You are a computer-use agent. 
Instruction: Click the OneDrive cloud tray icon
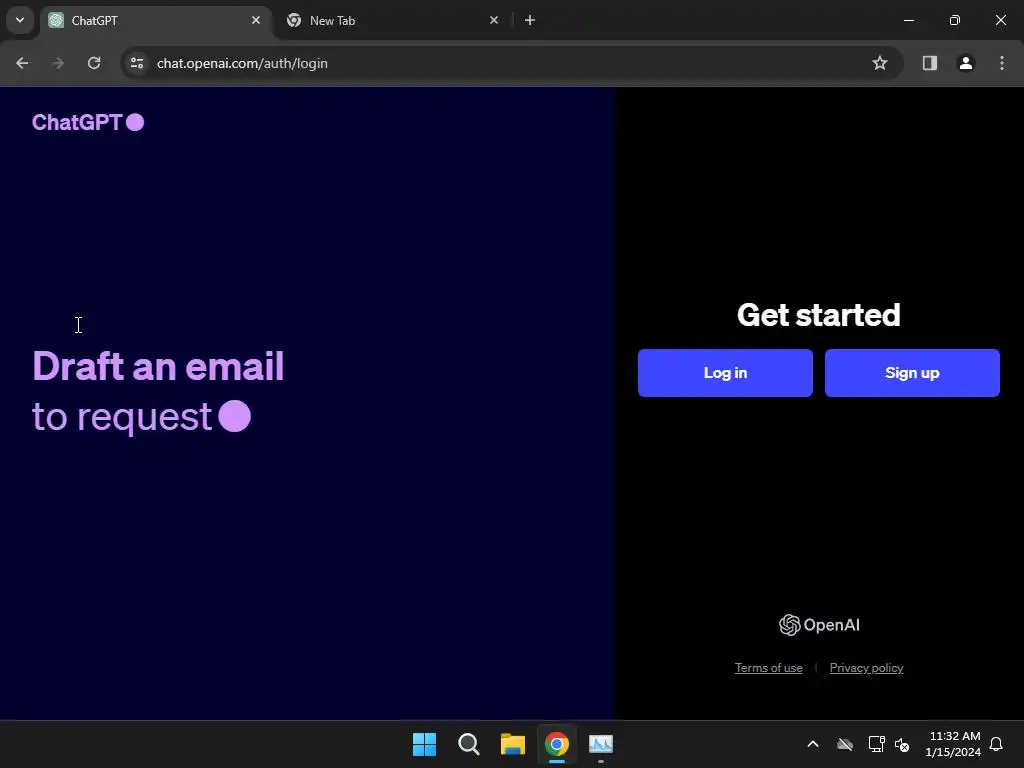pos(845,744)
